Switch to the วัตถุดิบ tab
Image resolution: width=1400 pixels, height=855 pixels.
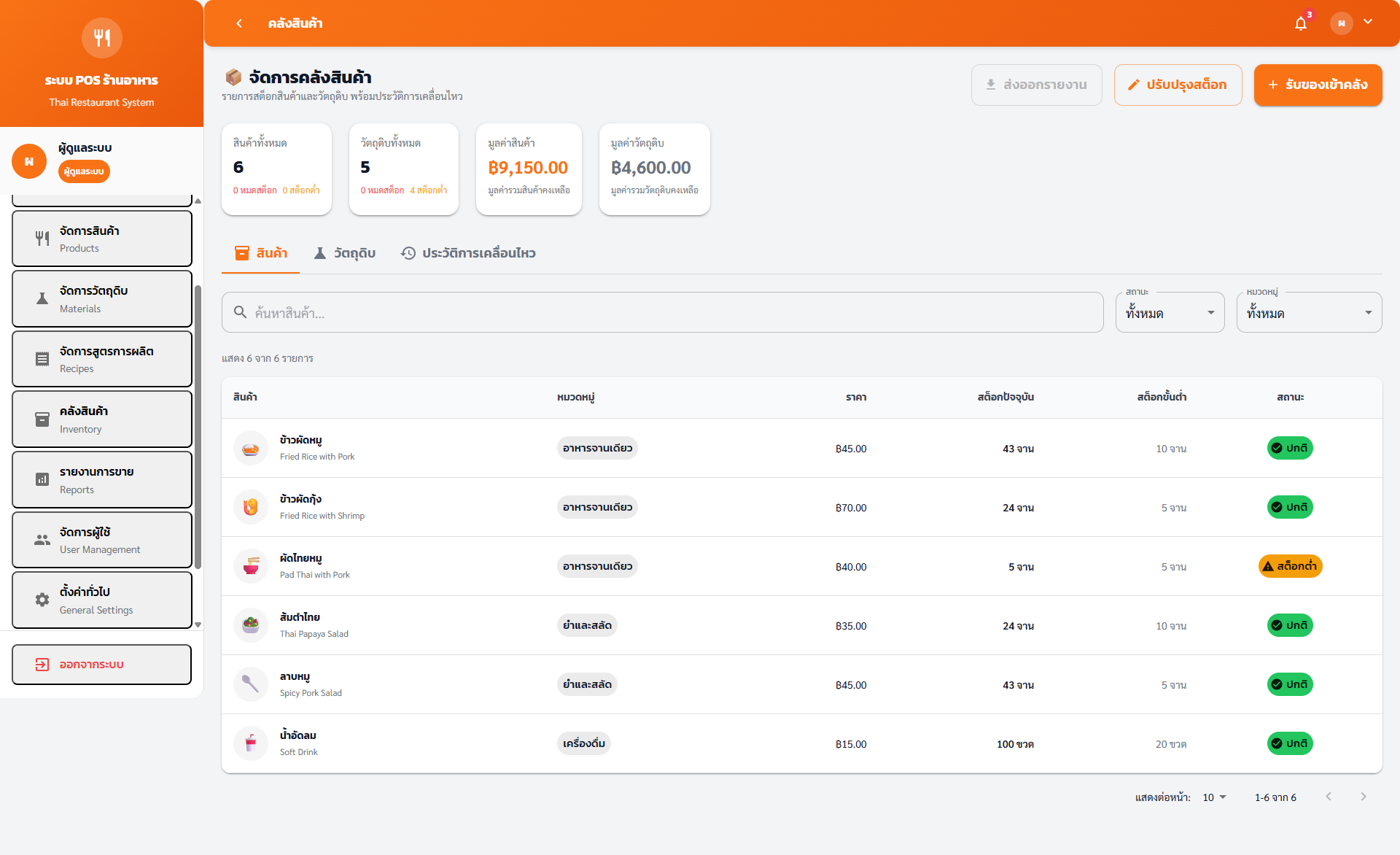[345, 253]
